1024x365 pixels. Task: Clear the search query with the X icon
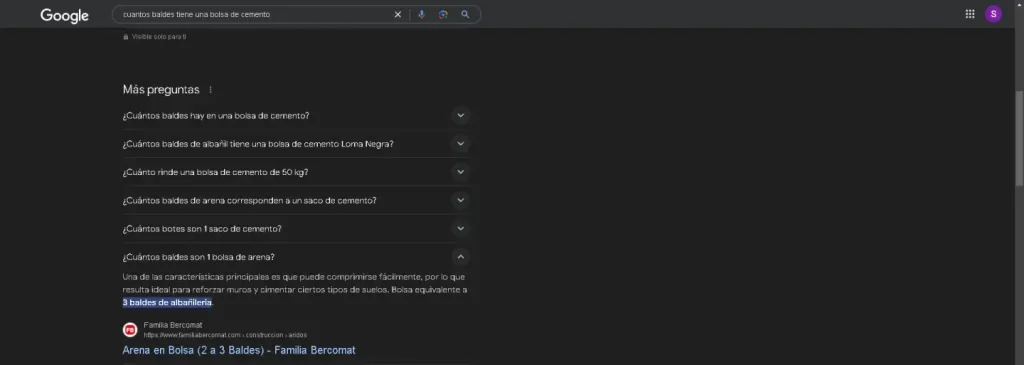[x=397, y=14]
